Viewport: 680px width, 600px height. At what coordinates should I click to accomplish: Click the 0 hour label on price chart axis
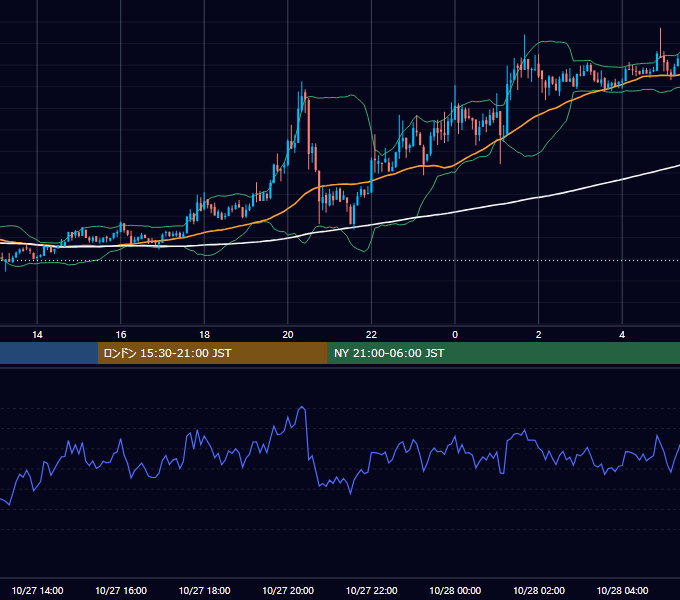455,335
